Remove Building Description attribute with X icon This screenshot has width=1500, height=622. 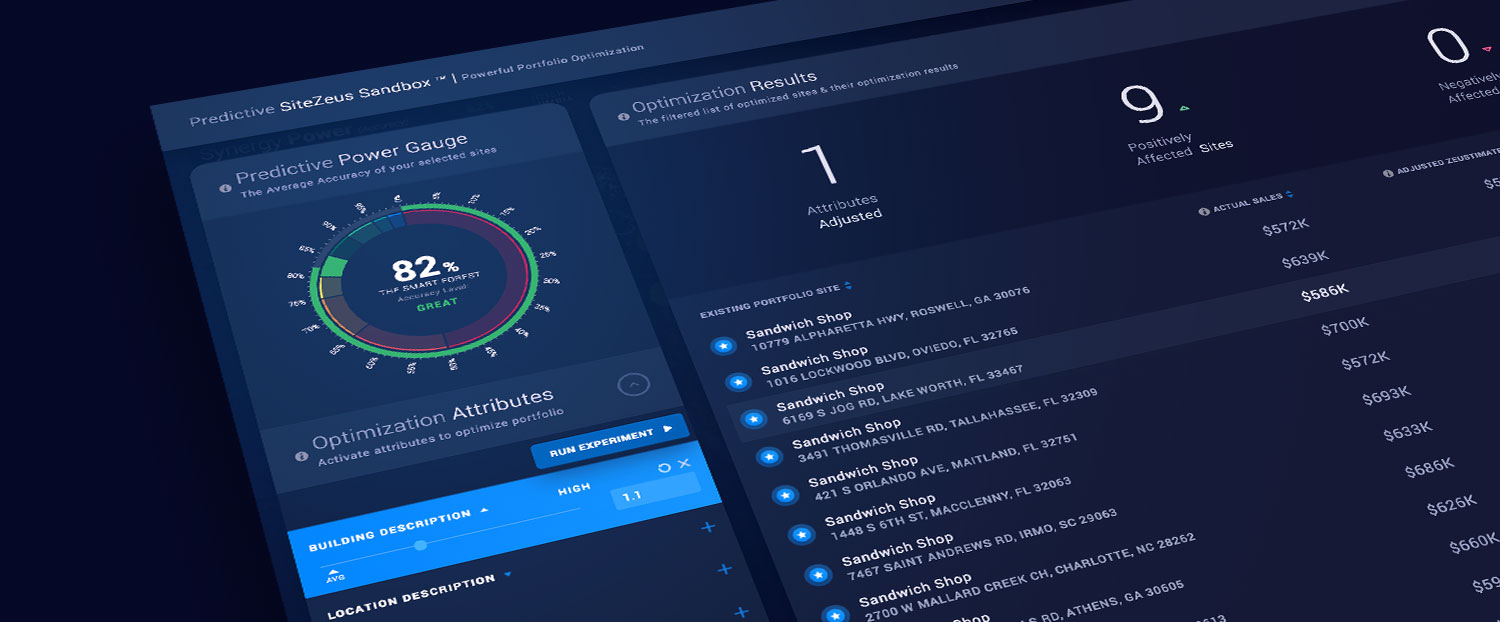pyautogui.click(x=684, y=463)
